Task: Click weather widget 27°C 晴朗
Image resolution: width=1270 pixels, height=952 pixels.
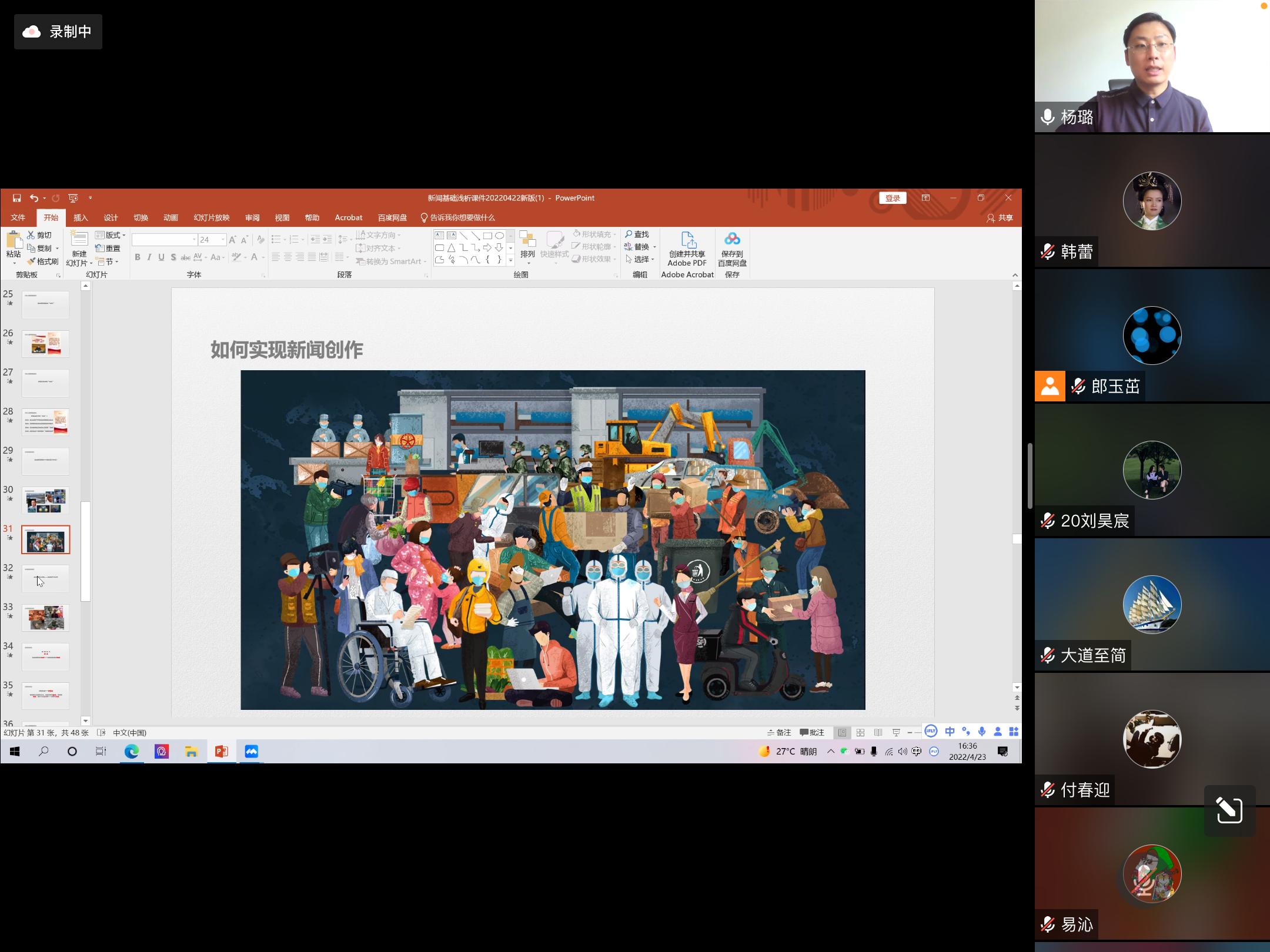Action: point(788,752)
